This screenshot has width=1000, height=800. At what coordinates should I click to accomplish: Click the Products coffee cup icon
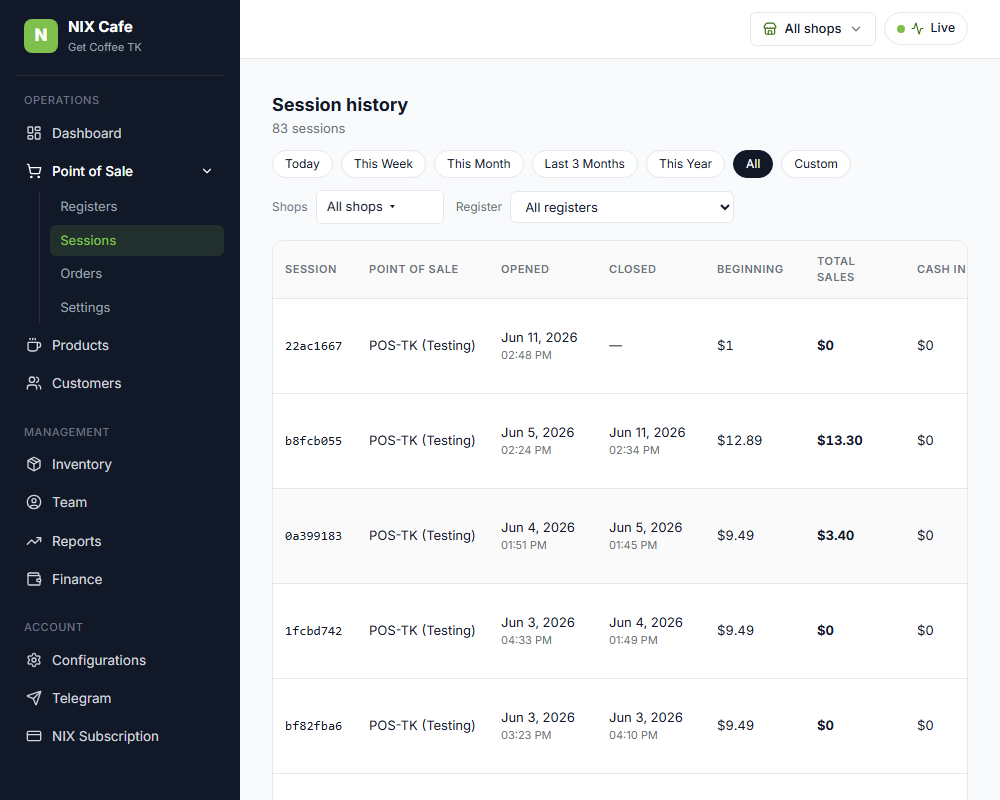34,345
